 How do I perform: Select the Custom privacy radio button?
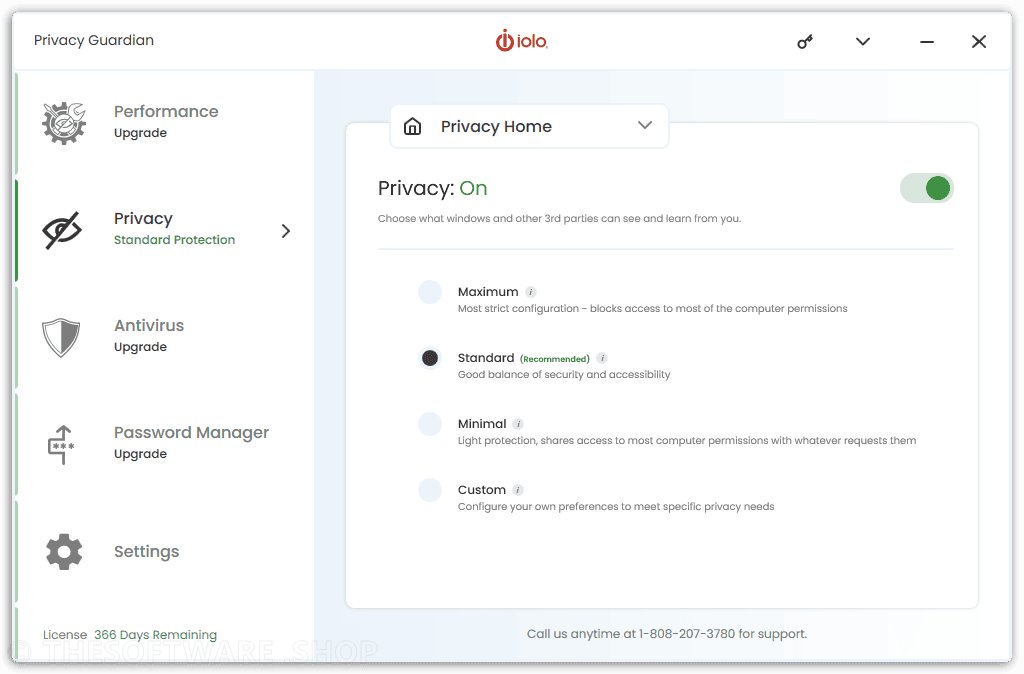(x=430, y=490)
